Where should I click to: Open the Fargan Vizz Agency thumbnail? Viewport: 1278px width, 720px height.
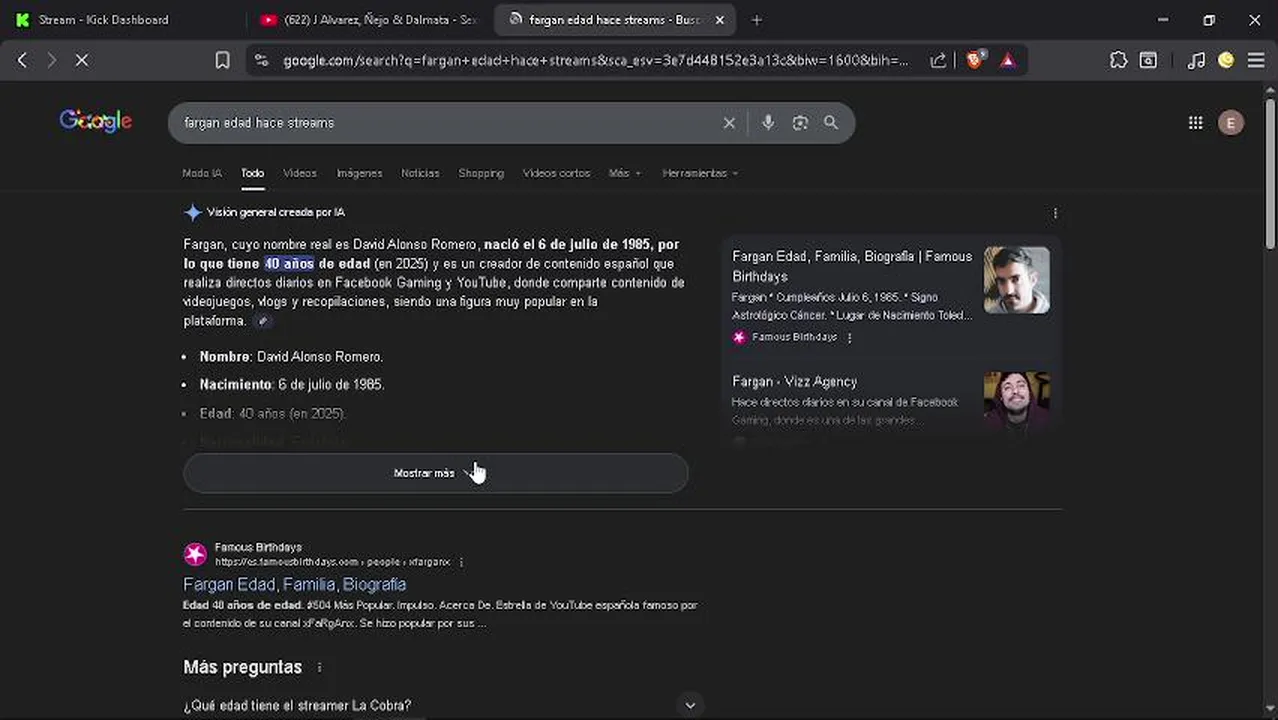[x=1016, y=400]
